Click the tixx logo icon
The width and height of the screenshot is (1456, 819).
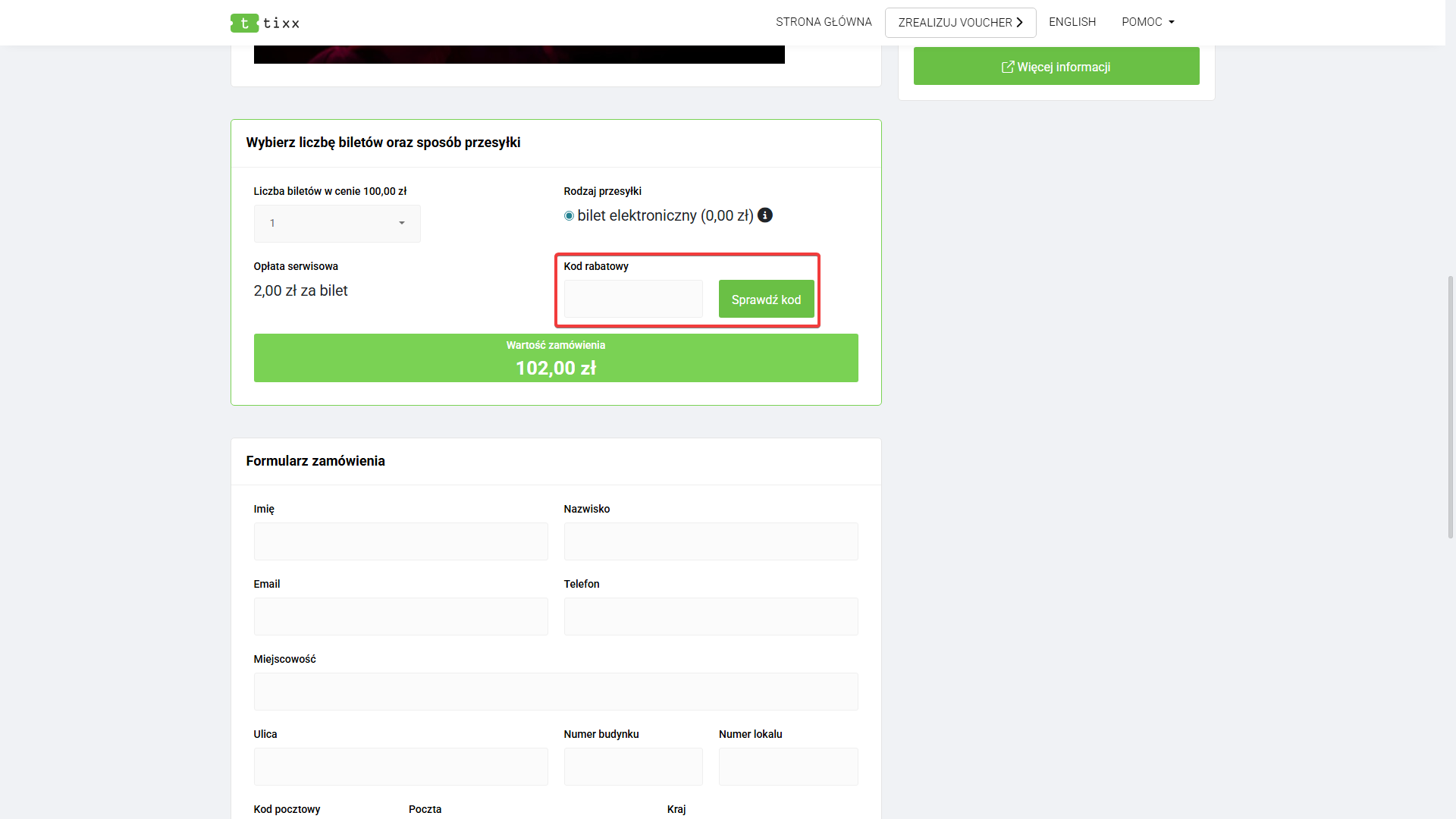tap(244, 23)
